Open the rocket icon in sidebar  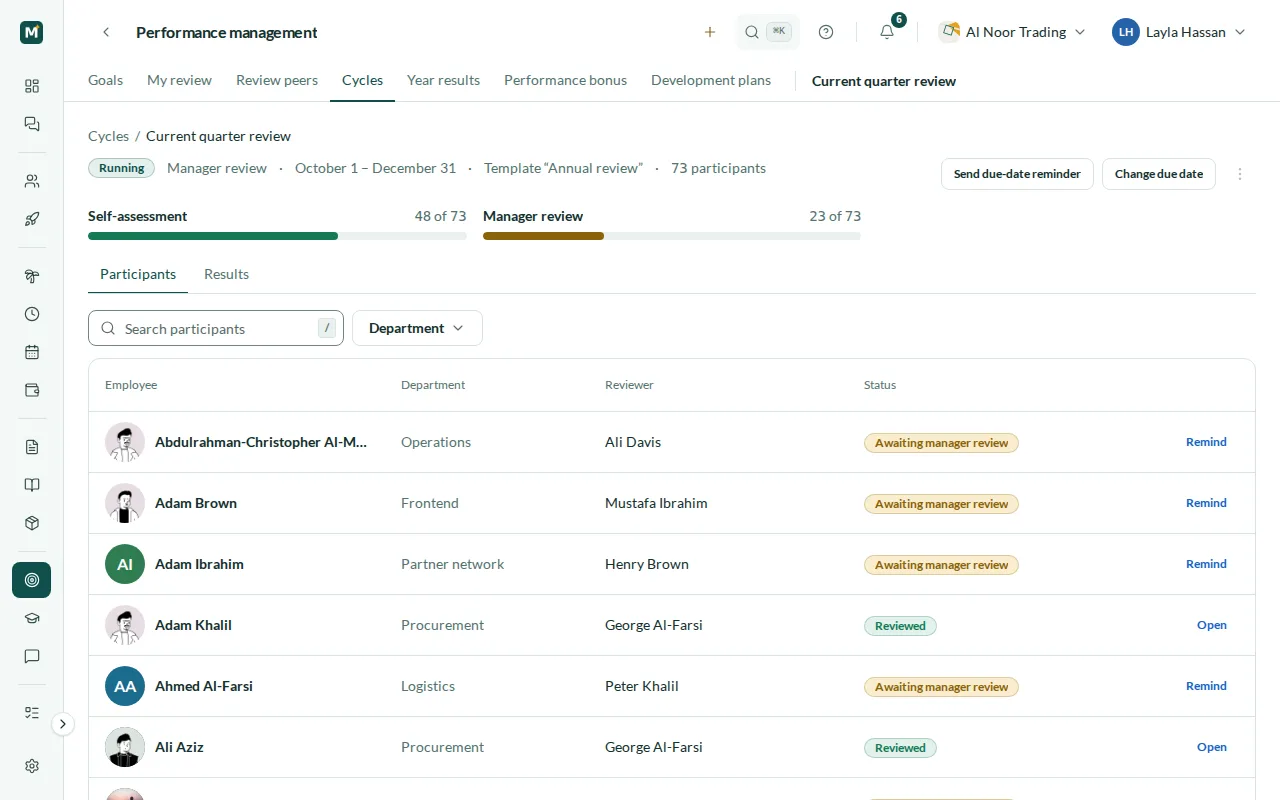[32, 219]
